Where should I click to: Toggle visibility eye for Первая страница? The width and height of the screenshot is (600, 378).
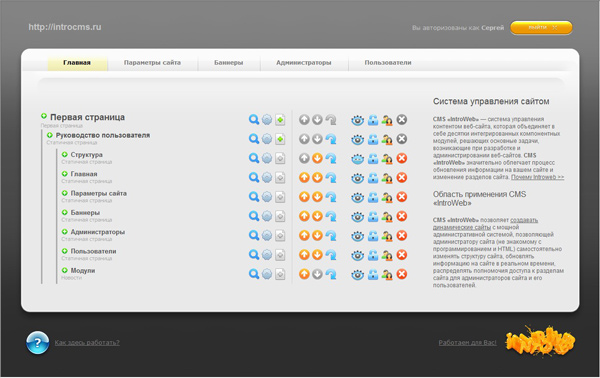click(357, 120)
